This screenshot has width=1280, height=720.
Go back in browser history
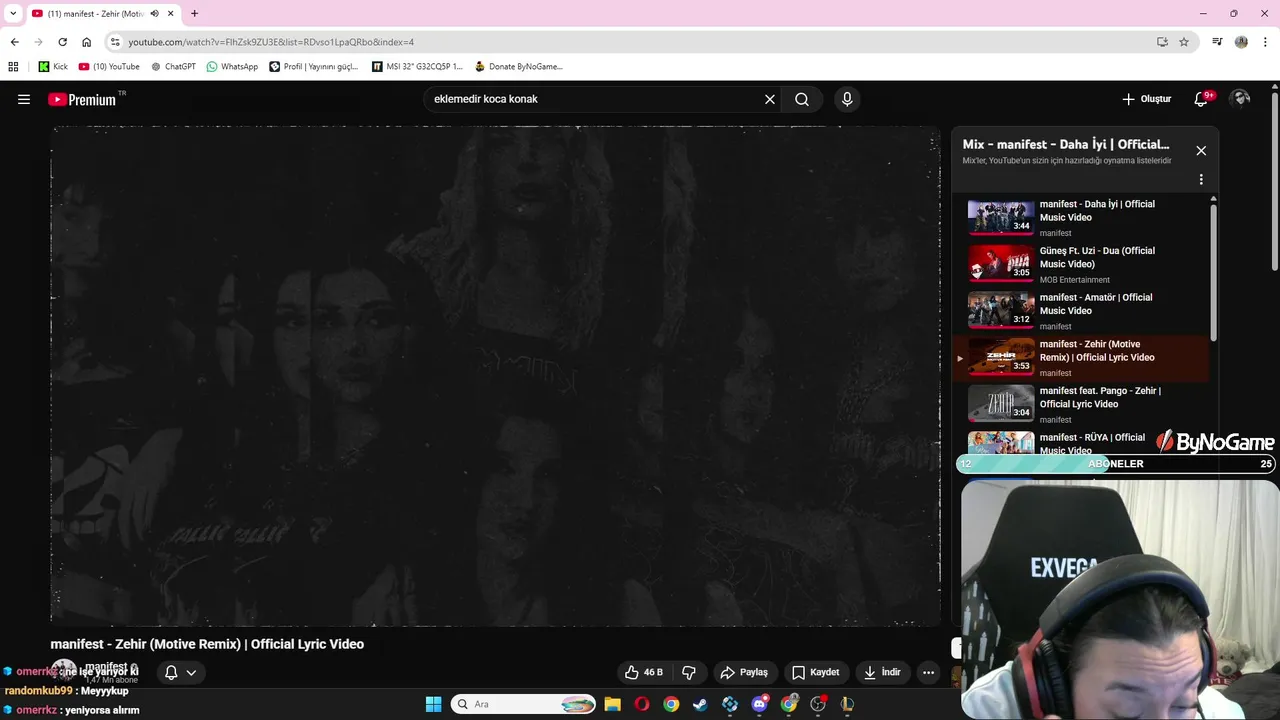tap(14, 42)
